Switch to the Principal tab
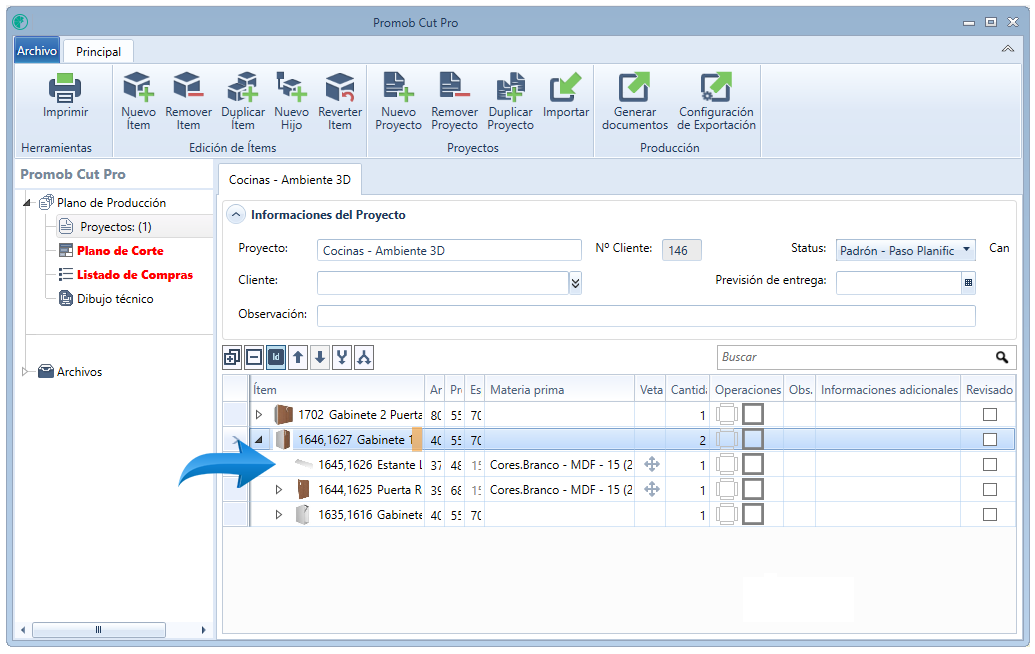Viewport: 1035px width, 654px height. (98, 51)
